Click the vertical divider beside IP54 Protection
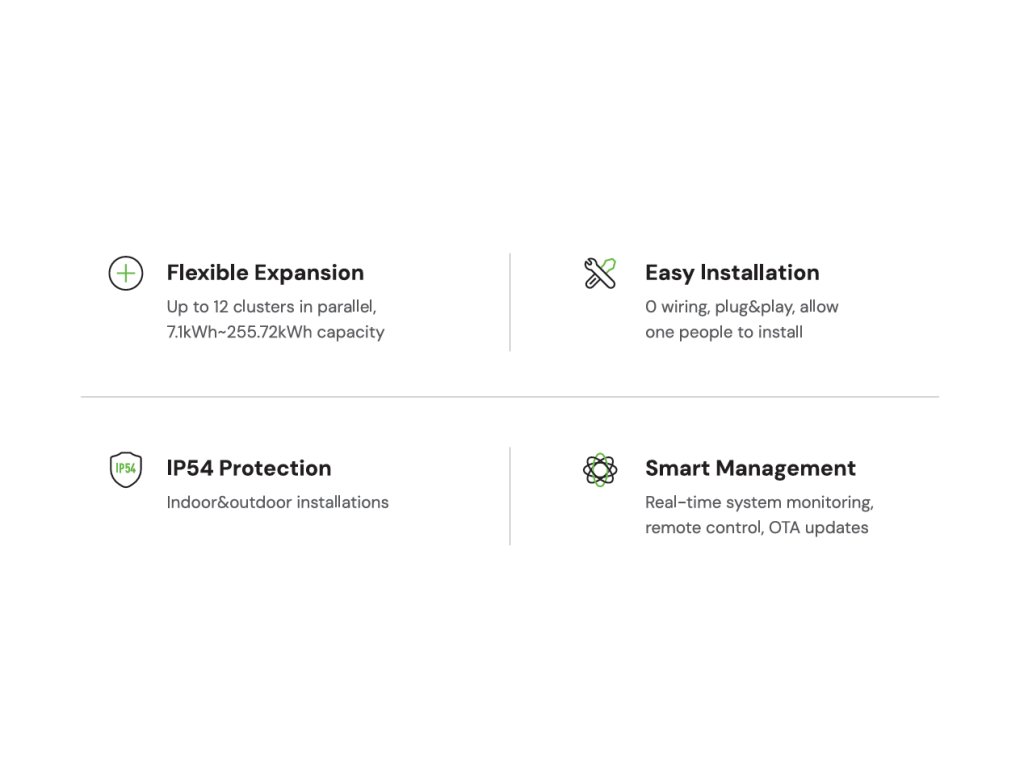Viewport: 1024px width, 768px height. (510, 496)
